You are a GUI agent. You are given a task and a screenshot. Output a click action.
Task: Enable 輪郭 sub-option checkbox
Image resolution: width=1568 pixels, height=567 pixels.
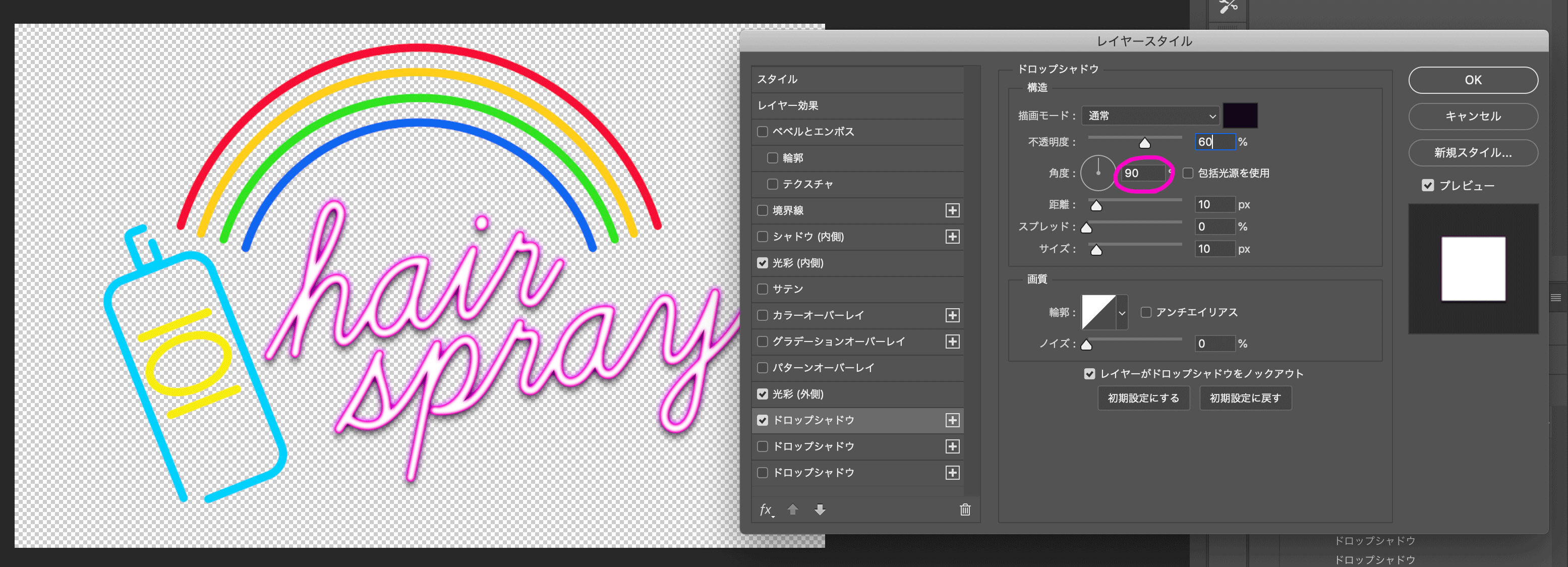click(x=773, y=158)
